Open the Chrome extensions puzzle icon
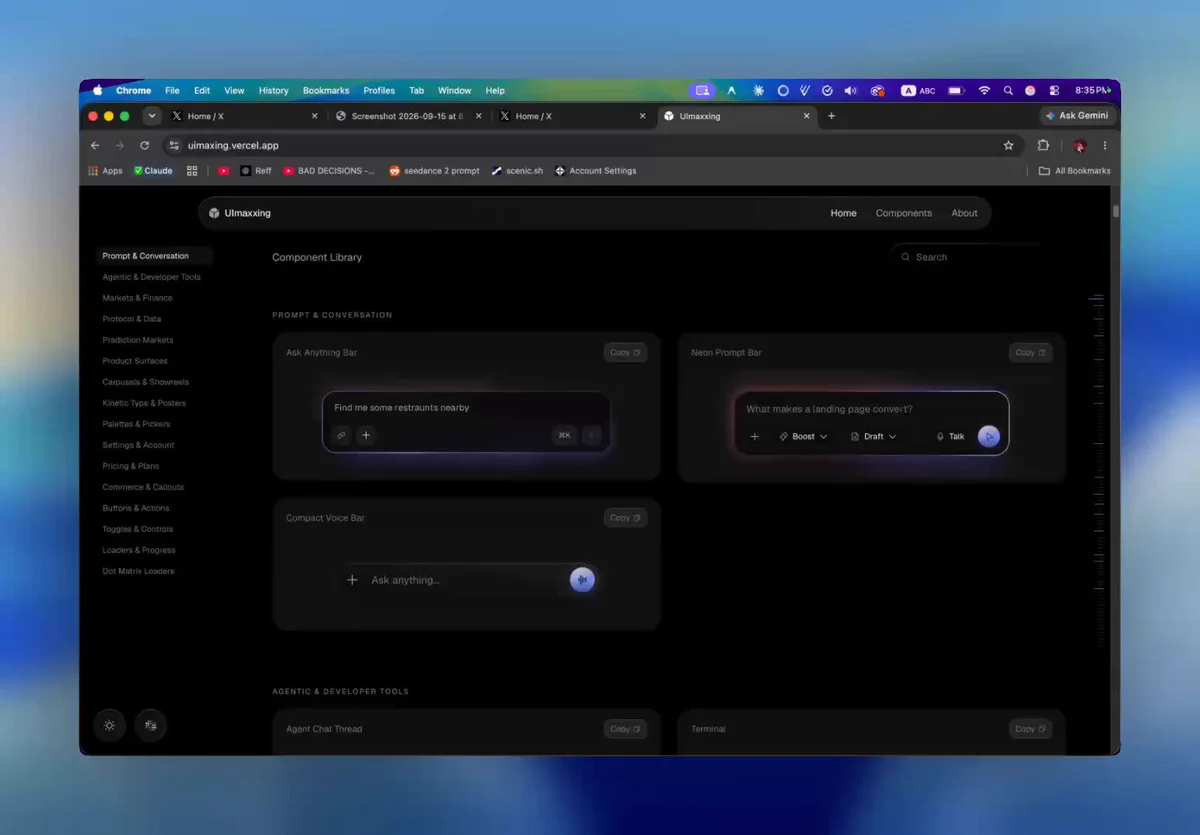1200x835 pixels. click(1043, 145)
